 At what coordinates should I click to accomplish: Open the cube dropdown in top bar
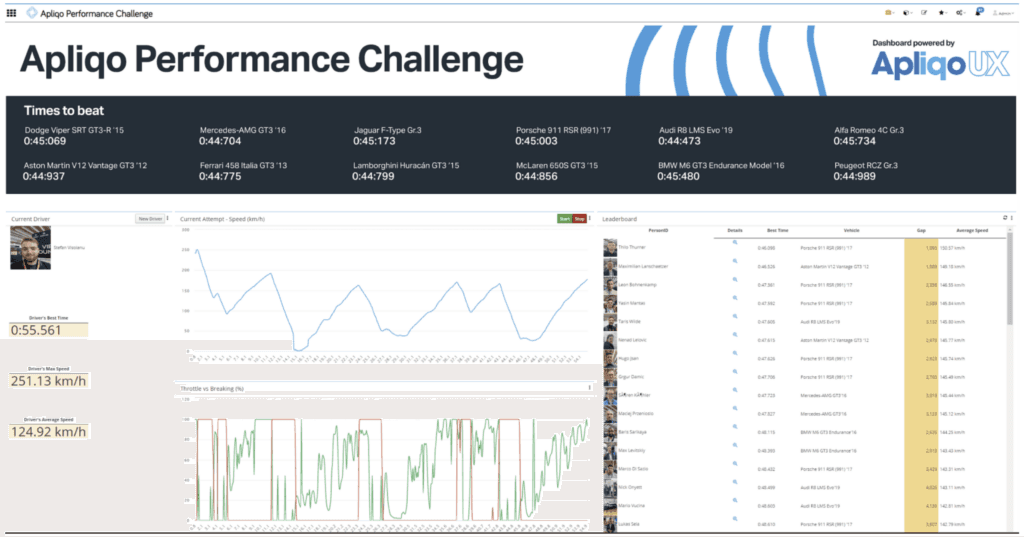[x=906, y=12]
